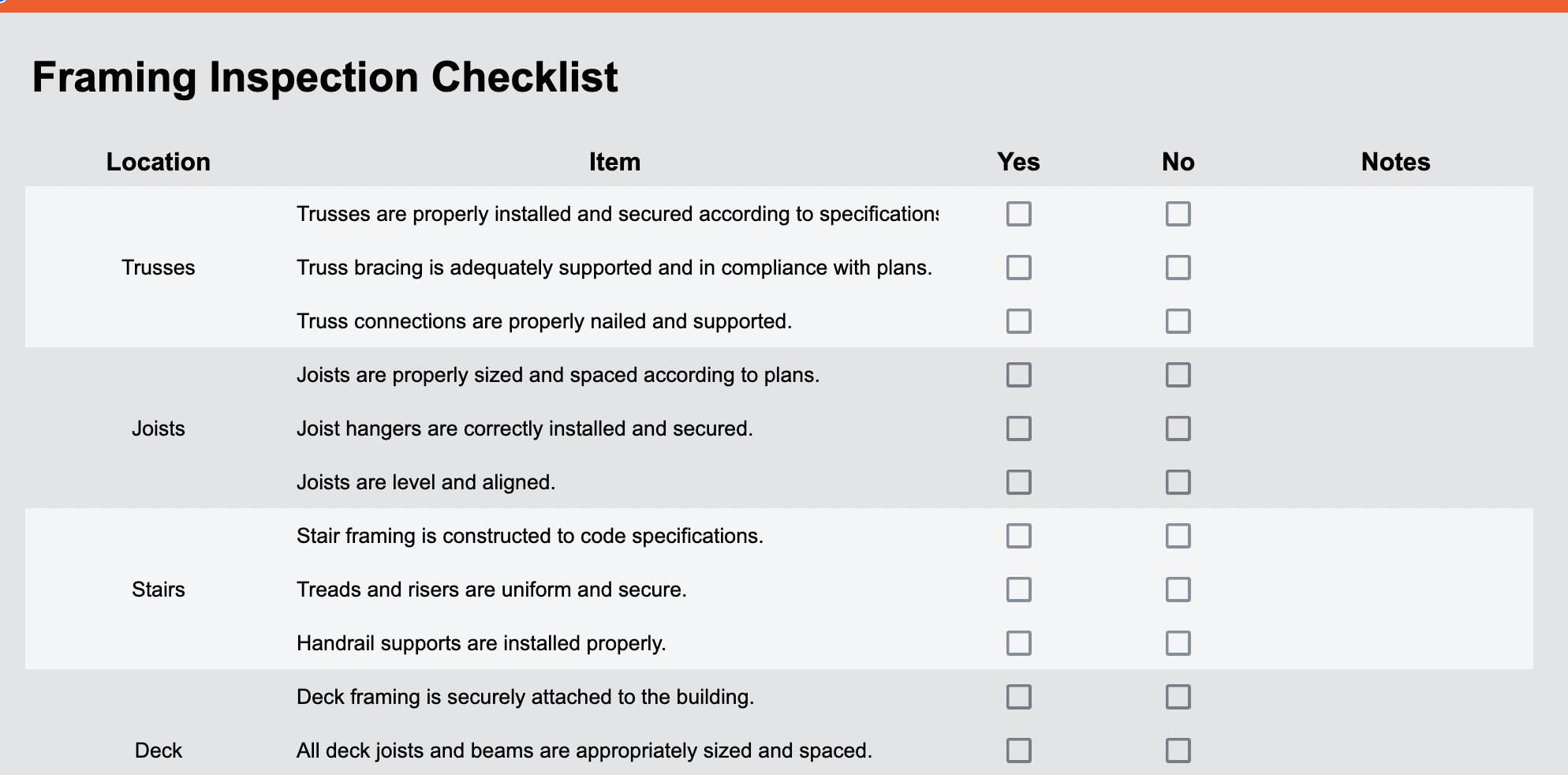
Task: Check Yes for truss bracing adequately supported
Action: [1018, 268]
